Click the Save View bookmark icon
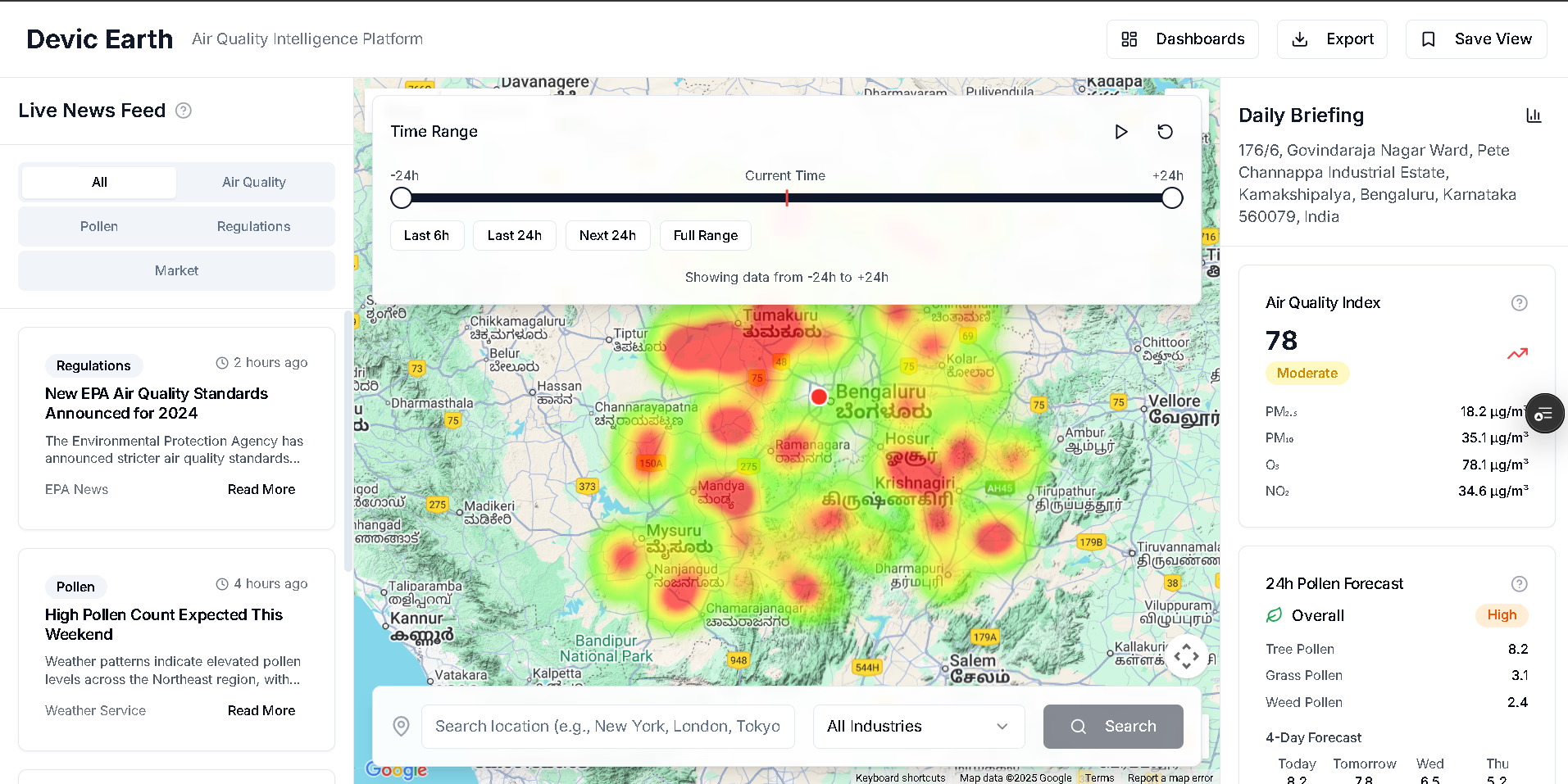 pos(1428,39)
